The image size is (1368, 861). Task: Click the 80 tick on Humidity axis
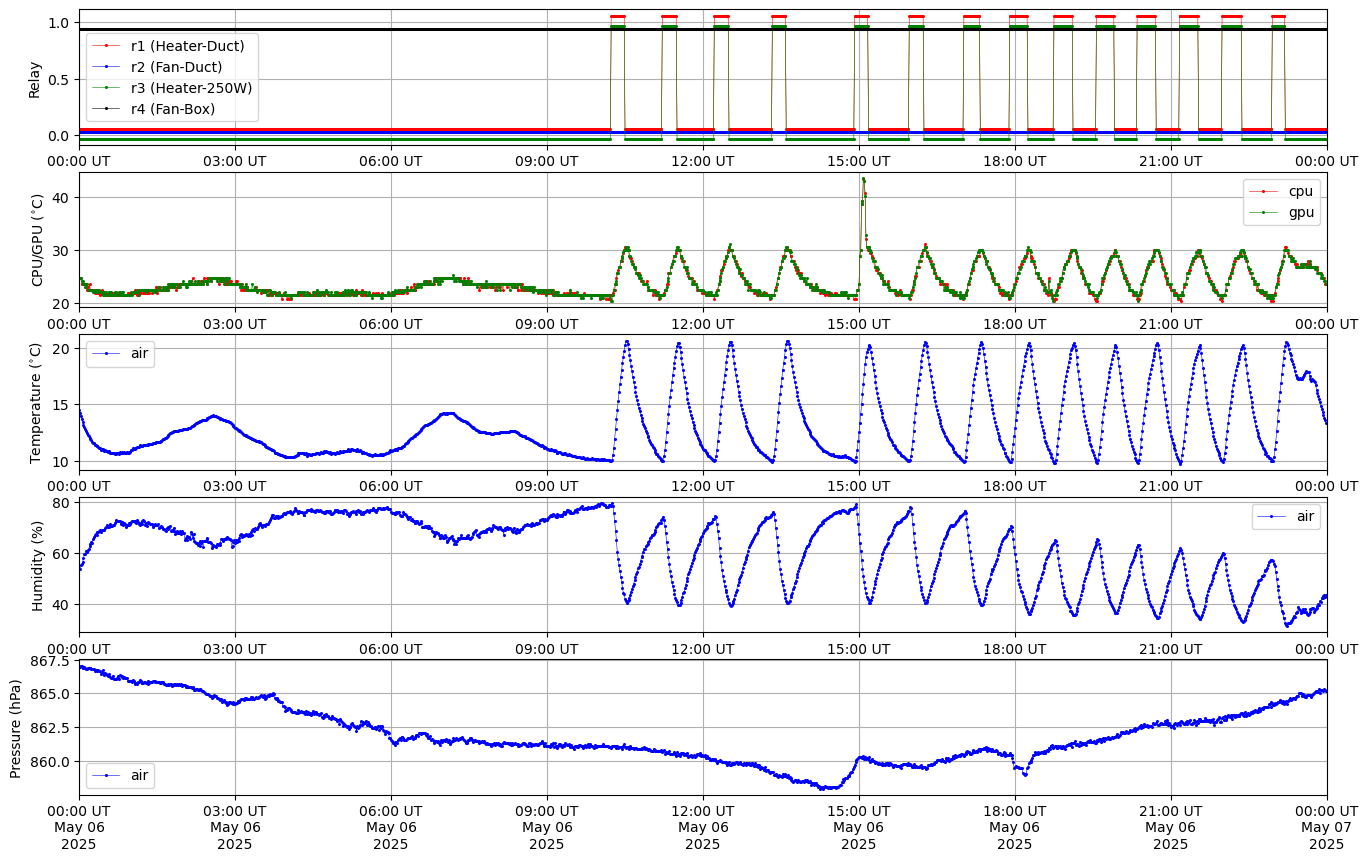tap(62, 503)
